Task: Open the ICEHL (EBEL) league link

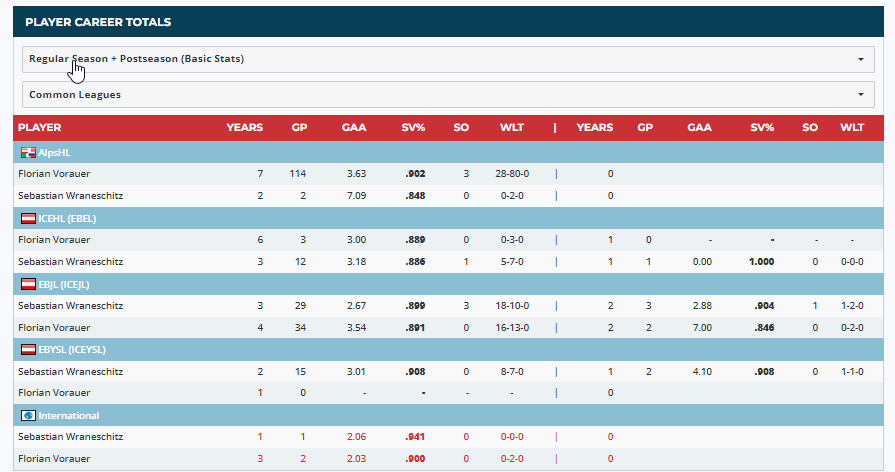Action: pyautogui.click(x=67, y=218)
